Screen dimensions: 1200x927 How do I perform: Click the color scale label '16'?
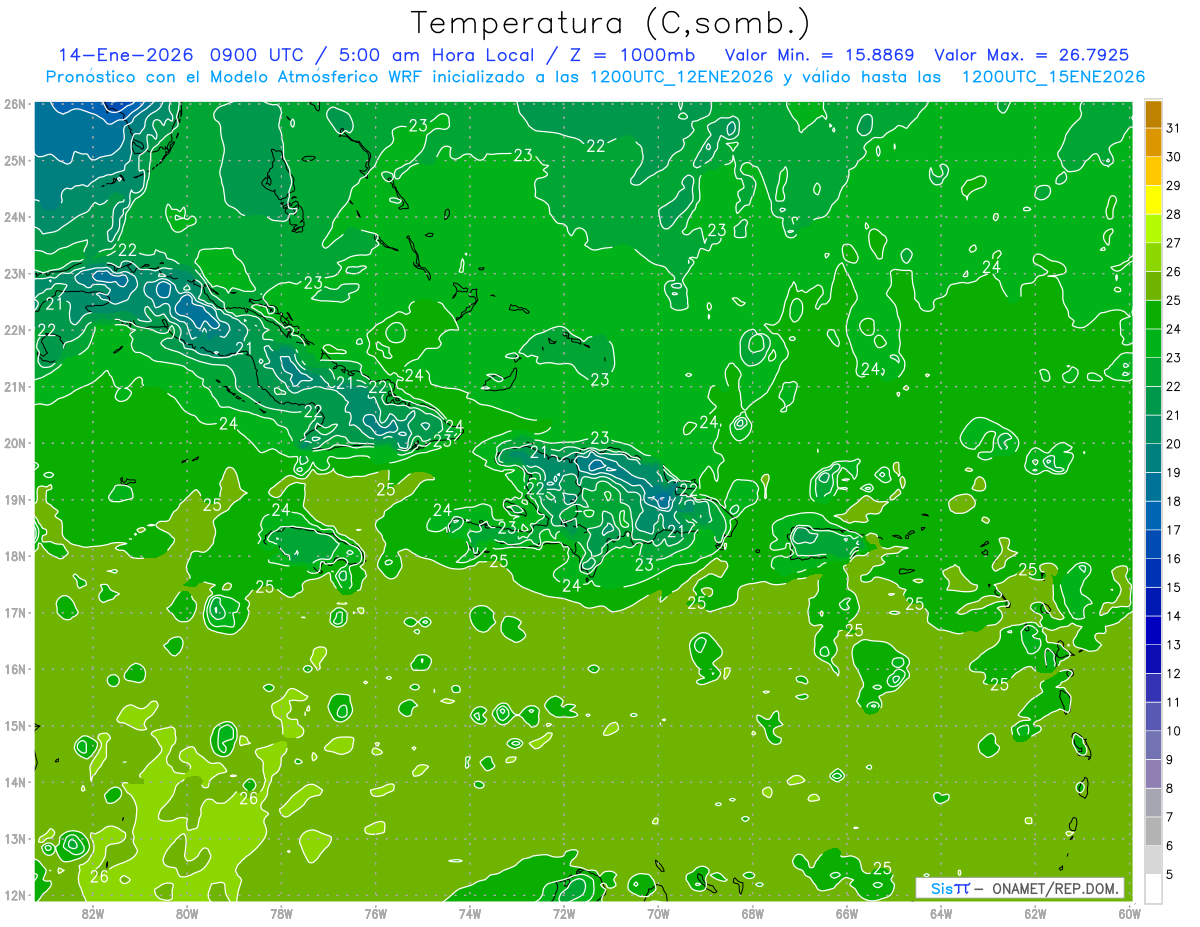tap(1174, 558)
